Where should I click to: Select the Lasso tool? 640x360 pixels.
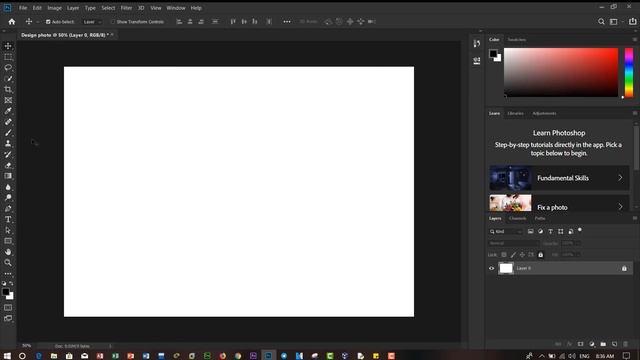coord(8,67)
